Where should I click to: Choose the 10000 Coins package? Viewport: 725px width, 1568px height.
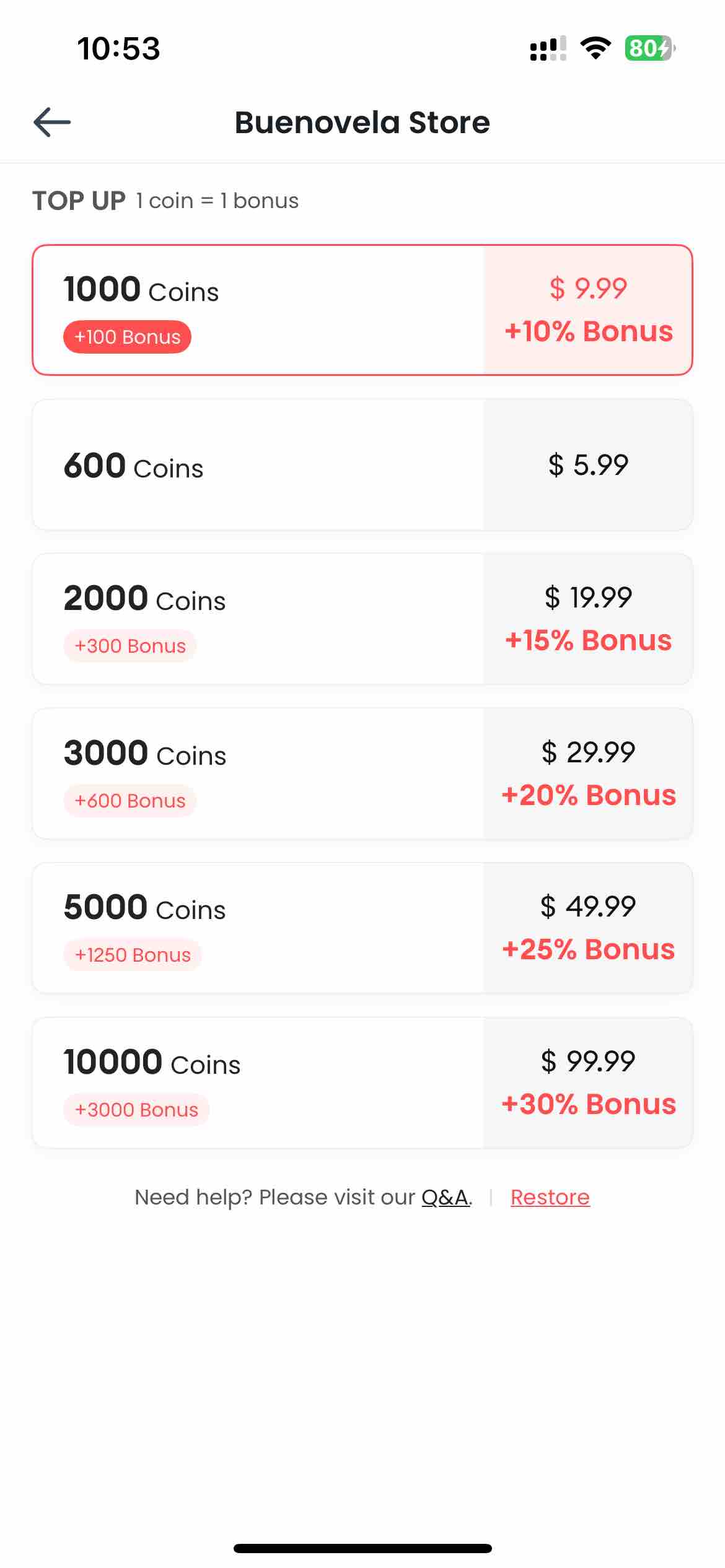coord(362,1082)
